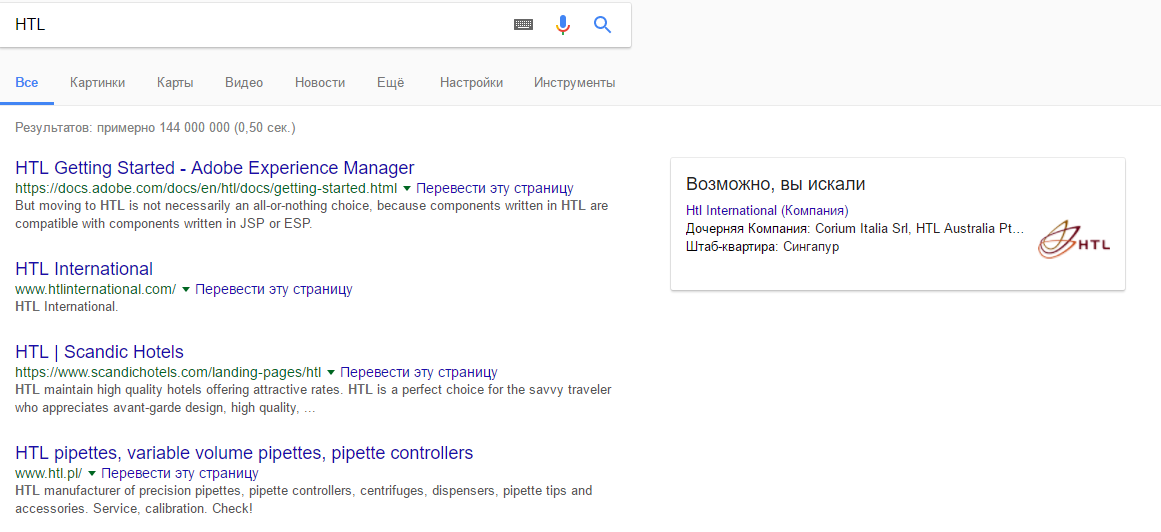The width and height of the screenshot is (1161, 532).
Task: Translate the Adobe getting-started page
Action: tap(495, 188)
